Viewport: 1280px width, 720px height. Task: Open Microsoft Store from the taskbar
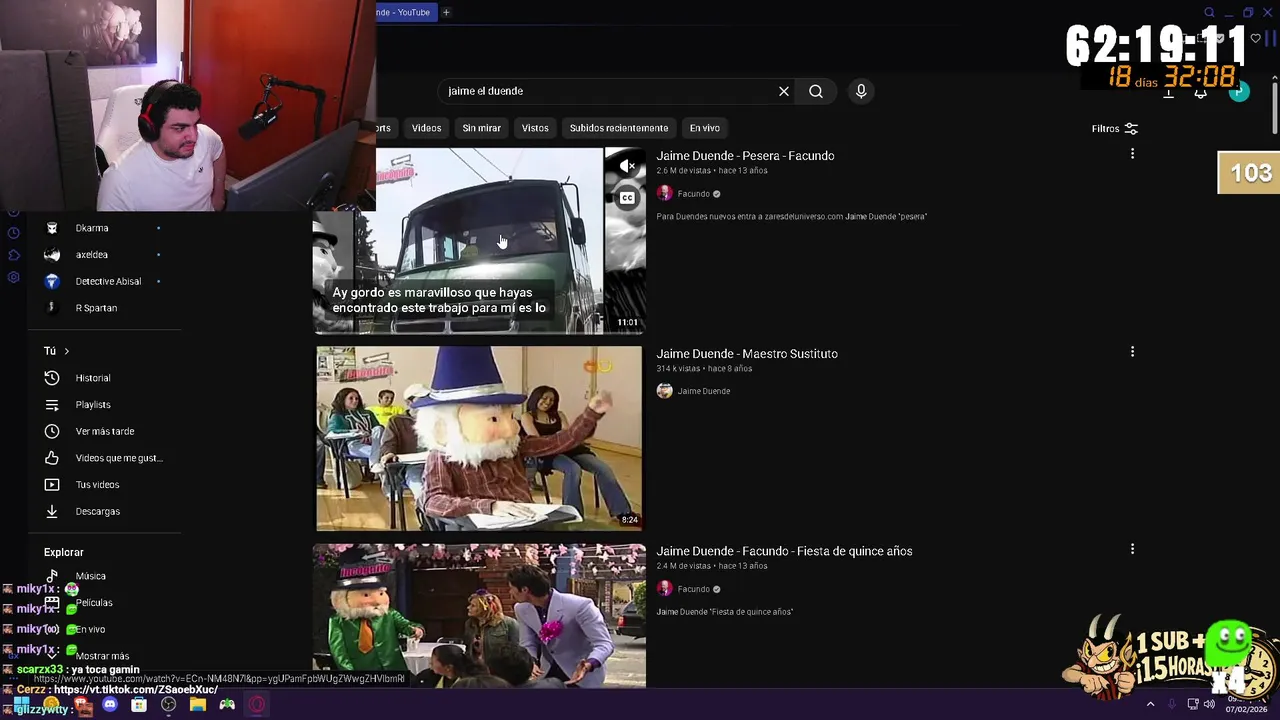point(139,705)
